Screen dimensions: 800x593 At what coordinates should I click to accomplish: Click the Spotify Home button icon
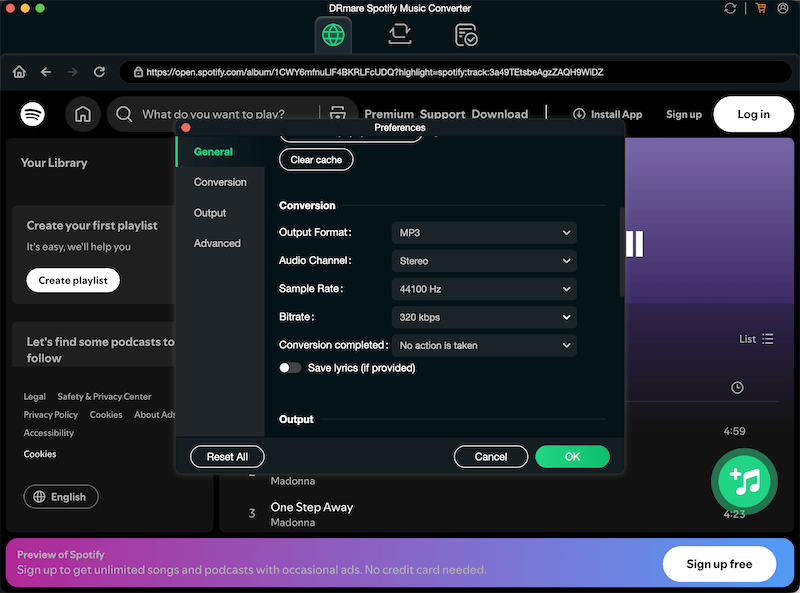[x=83, y=114]
